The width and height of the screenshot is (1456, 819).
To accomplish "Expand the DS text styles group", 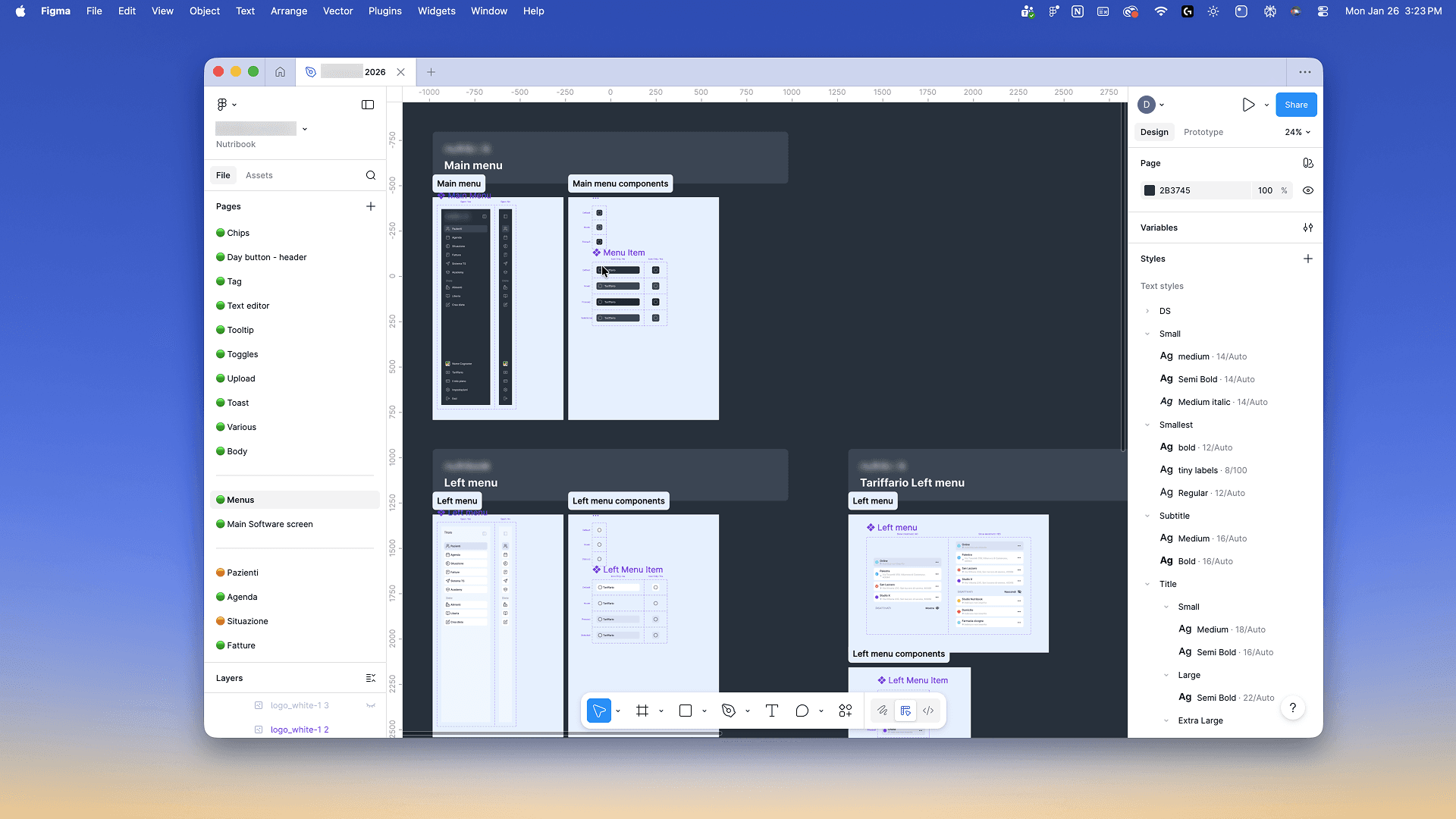I will [x=1147, y=311].
